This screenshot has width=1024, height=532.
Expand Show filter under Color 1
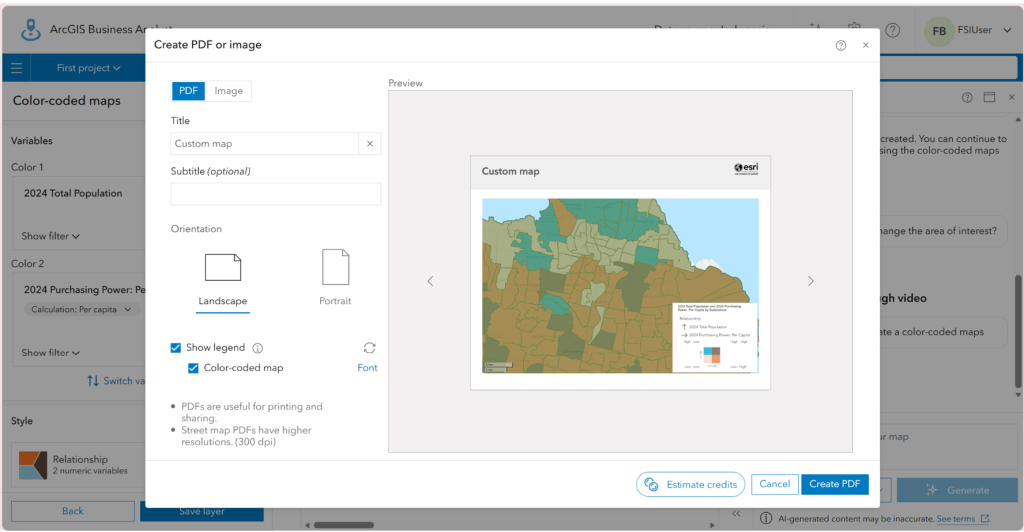[x=50, y=236]
